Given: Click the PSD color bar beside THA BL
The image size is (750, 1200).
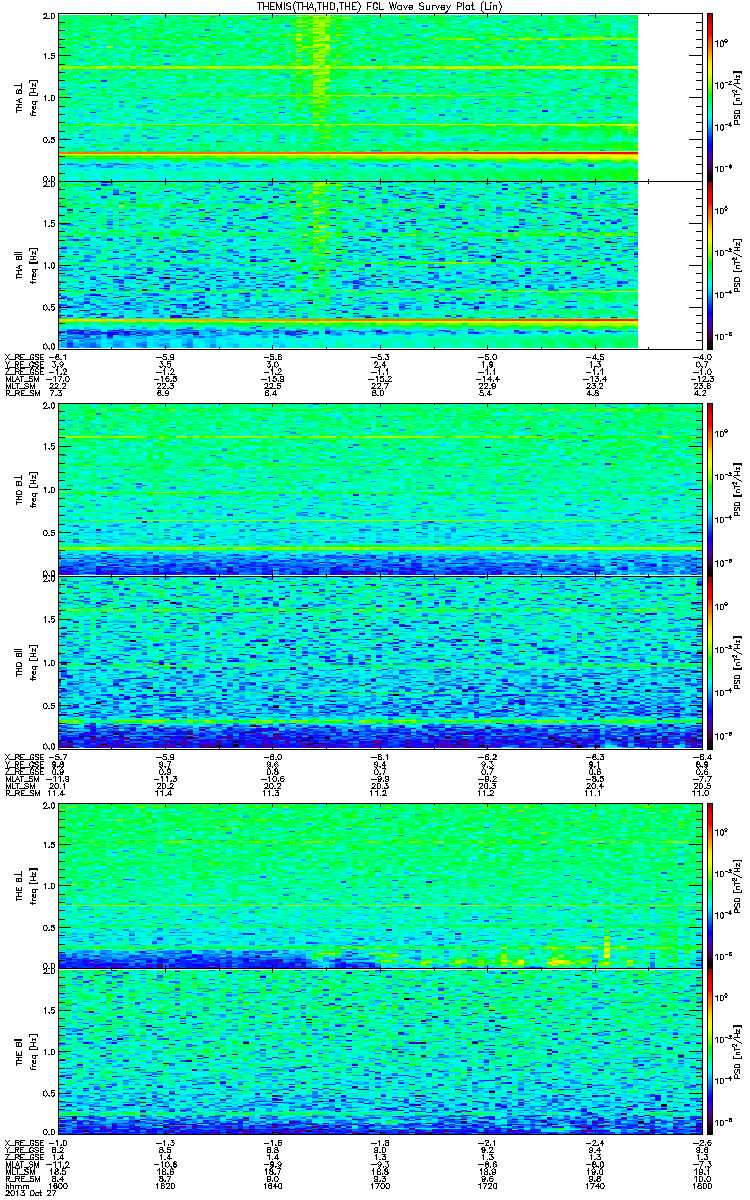Looking at the screenshot, I should [x=710, y=97].
